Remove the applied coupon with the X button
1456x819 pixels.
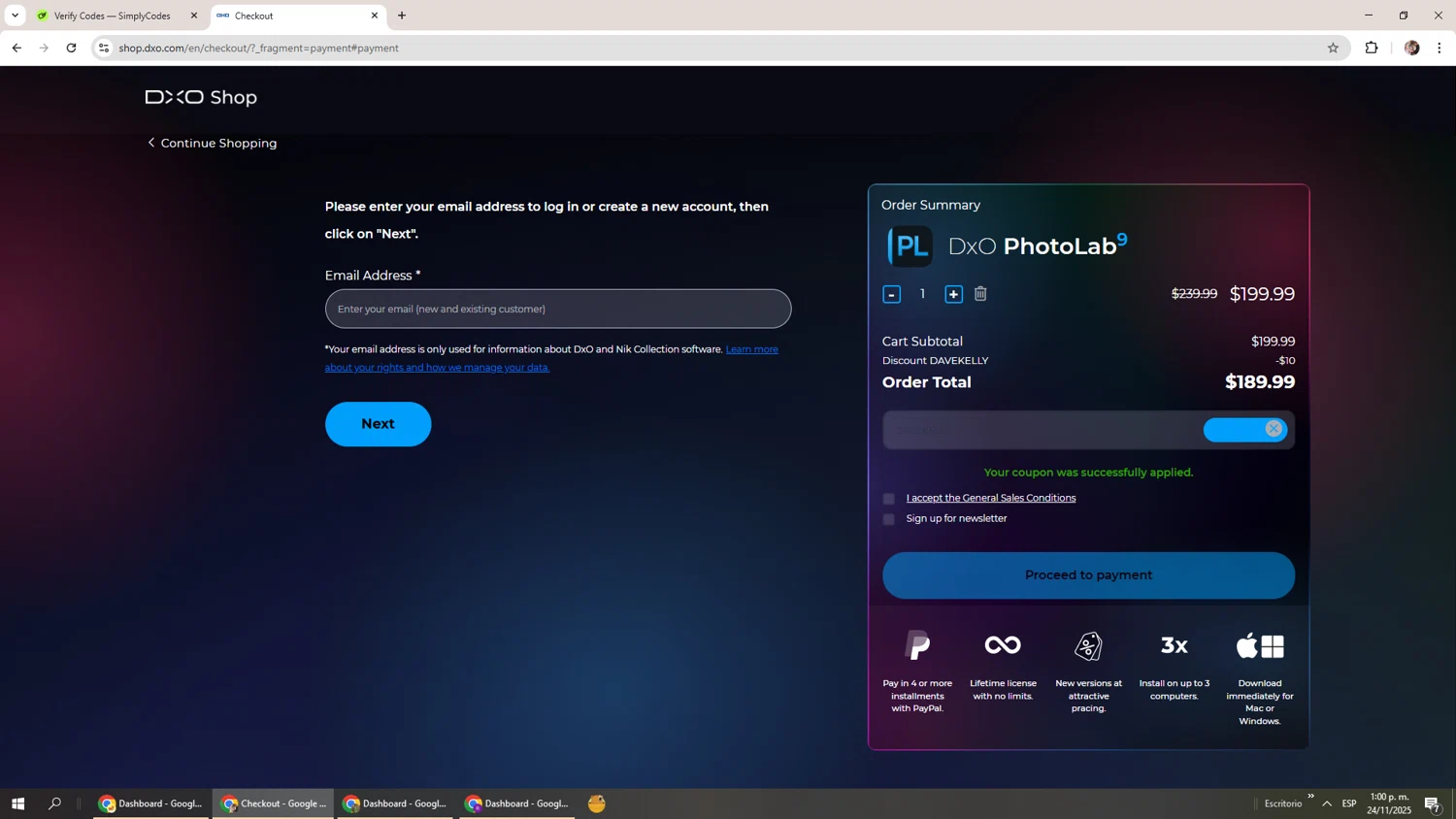1274,429
